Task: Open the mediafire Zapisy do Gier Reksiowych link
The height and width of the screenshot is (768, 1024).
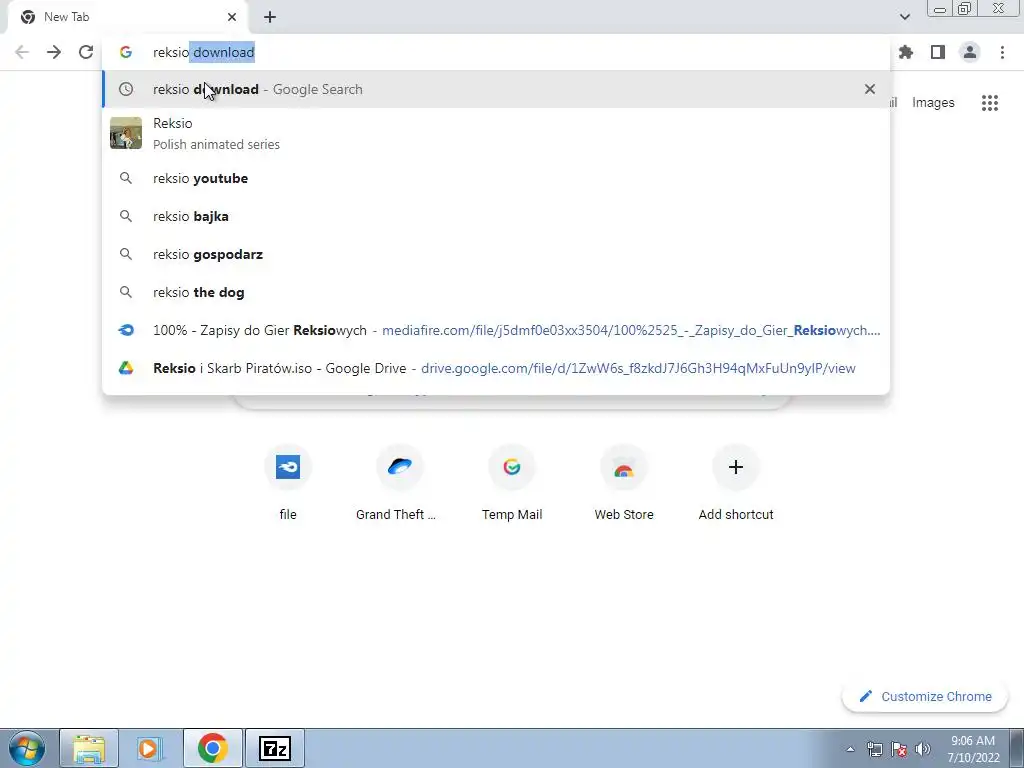Action: pos(496,330)
